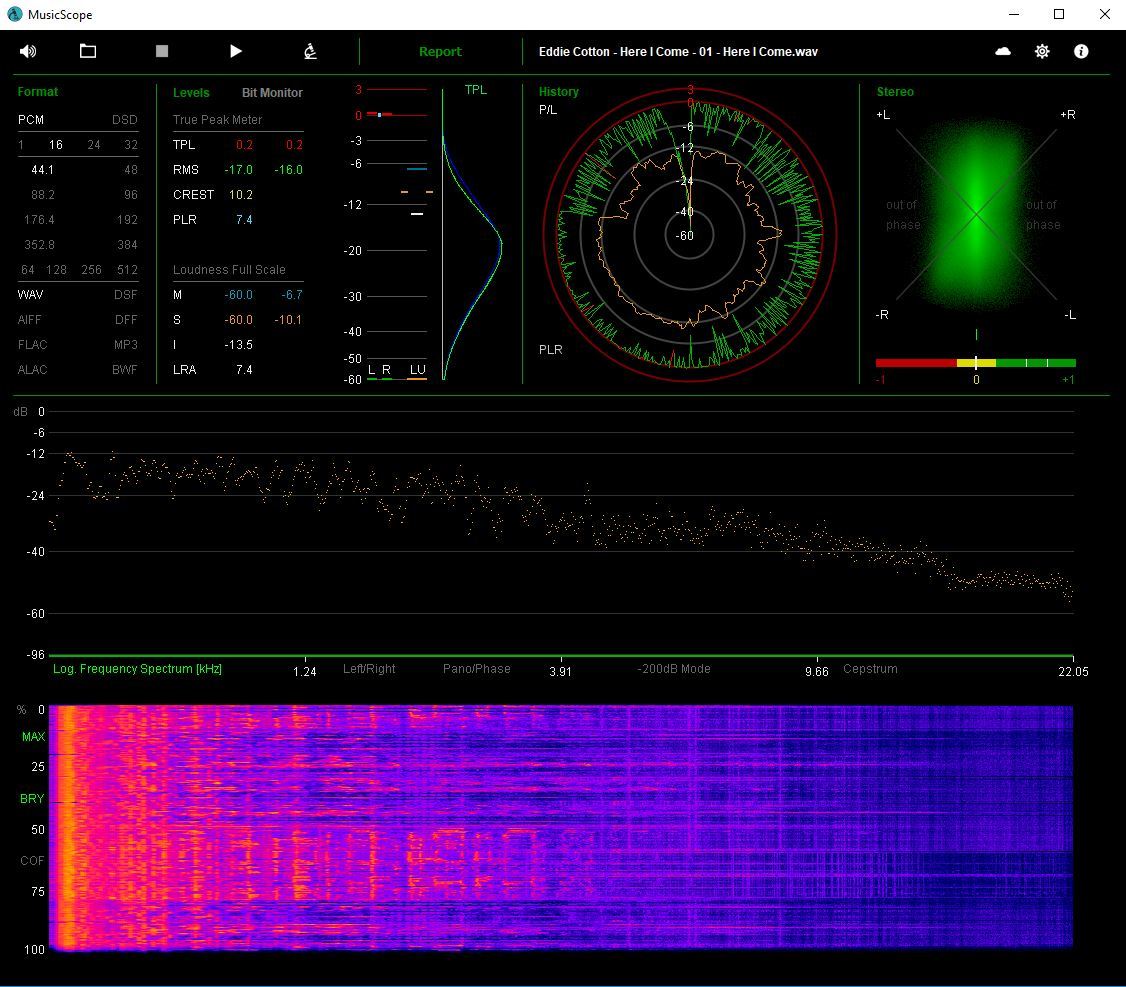Click the stereo correlation meter bar
The width and height of the screenshot is (1126, 987).
(x=975, y=363)
